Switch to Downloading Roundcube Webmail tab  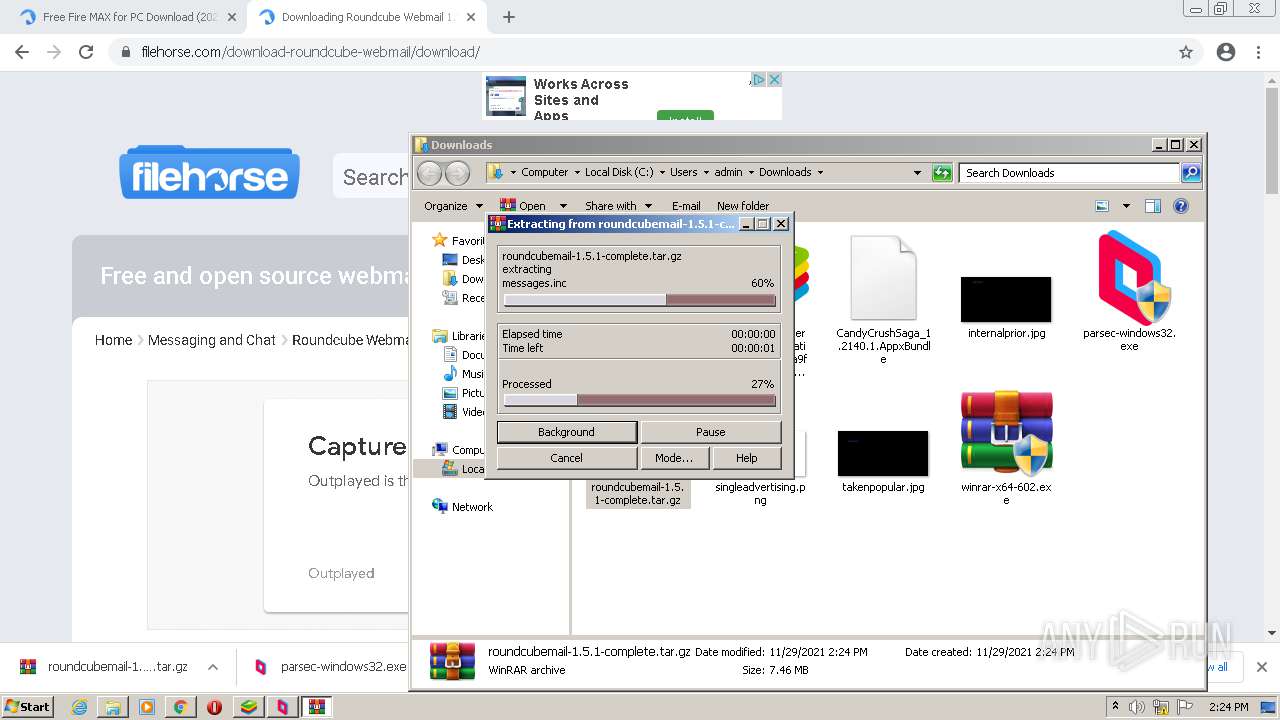(366, 17)
